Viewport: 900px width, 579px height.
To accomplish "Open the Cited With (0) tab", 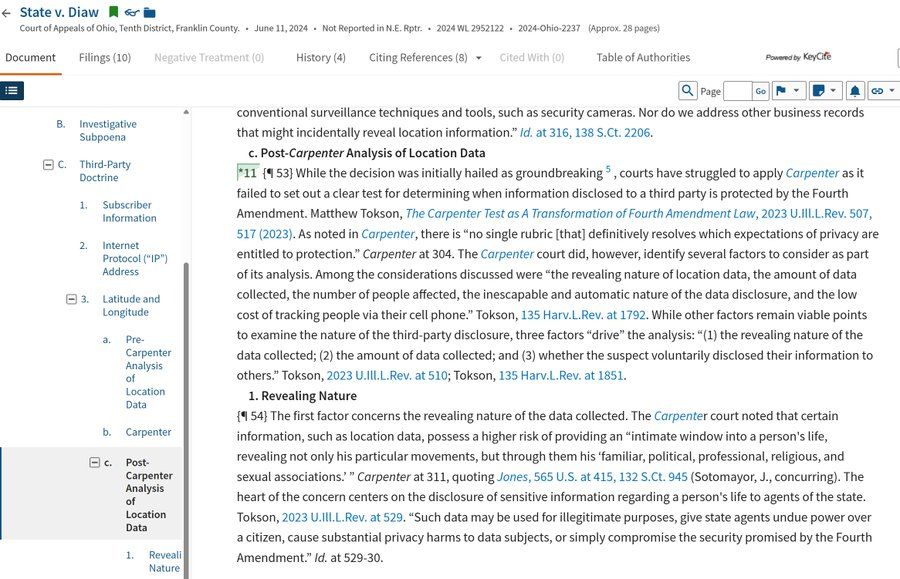I will click(x=532, y=57).
